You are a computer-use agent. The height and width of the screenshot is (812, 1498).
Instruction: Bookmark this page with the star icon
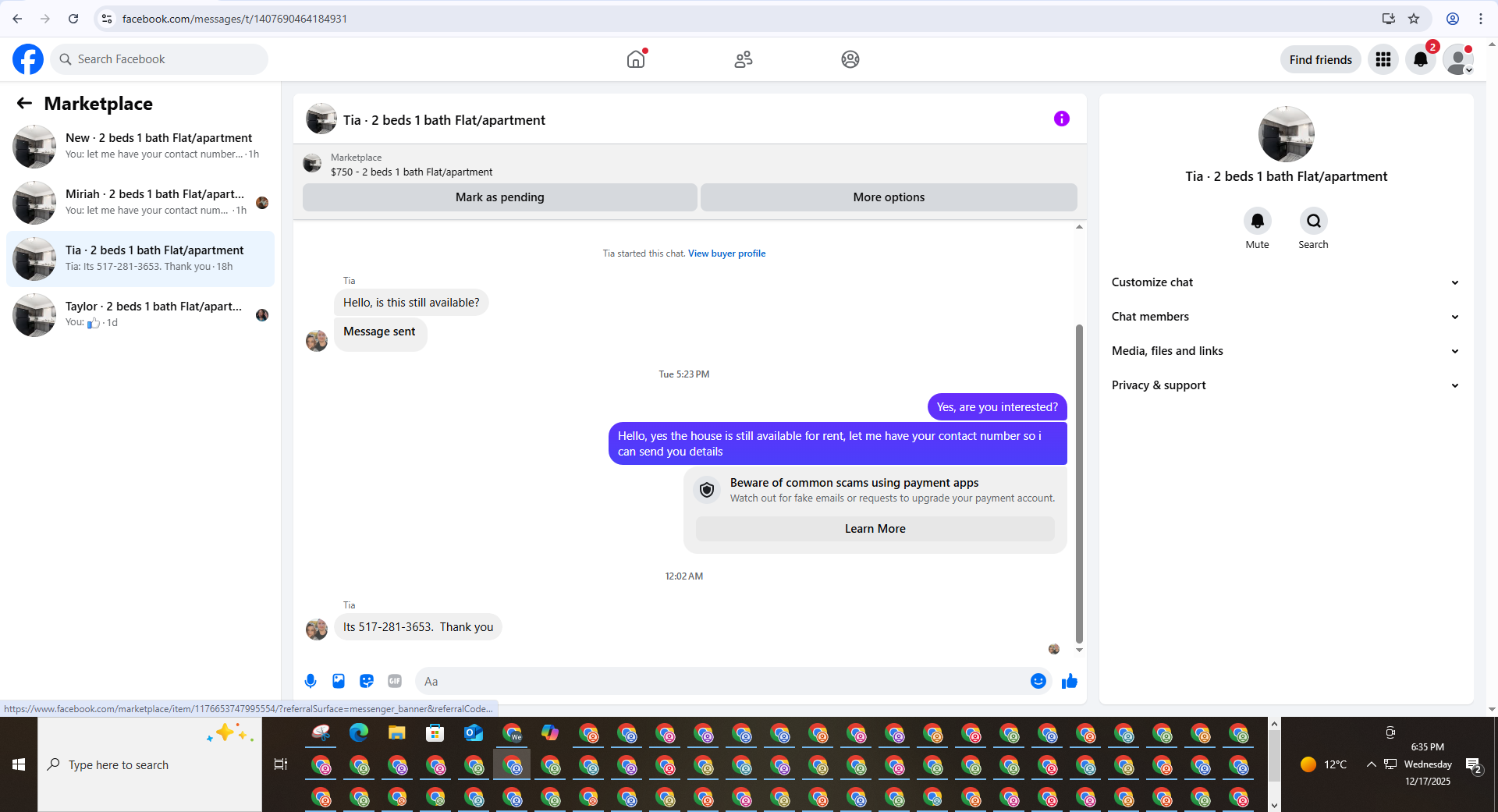coord(1414,19)
